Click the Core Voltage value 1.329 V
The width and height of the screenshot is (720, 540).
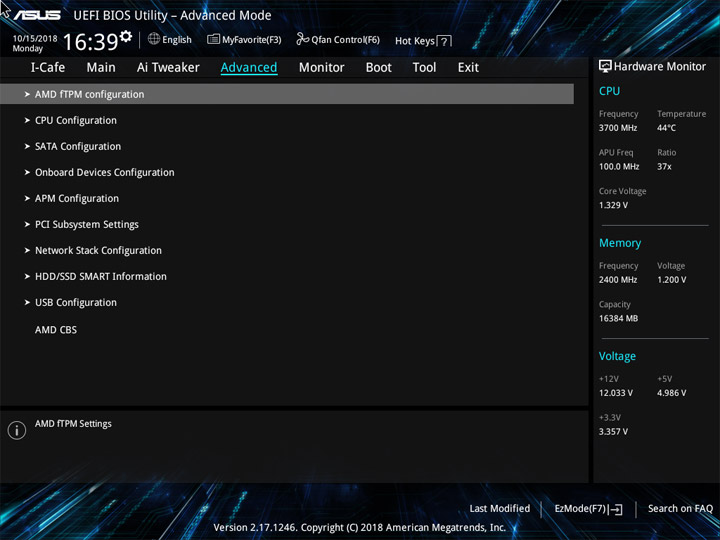(x=613, y=205)
